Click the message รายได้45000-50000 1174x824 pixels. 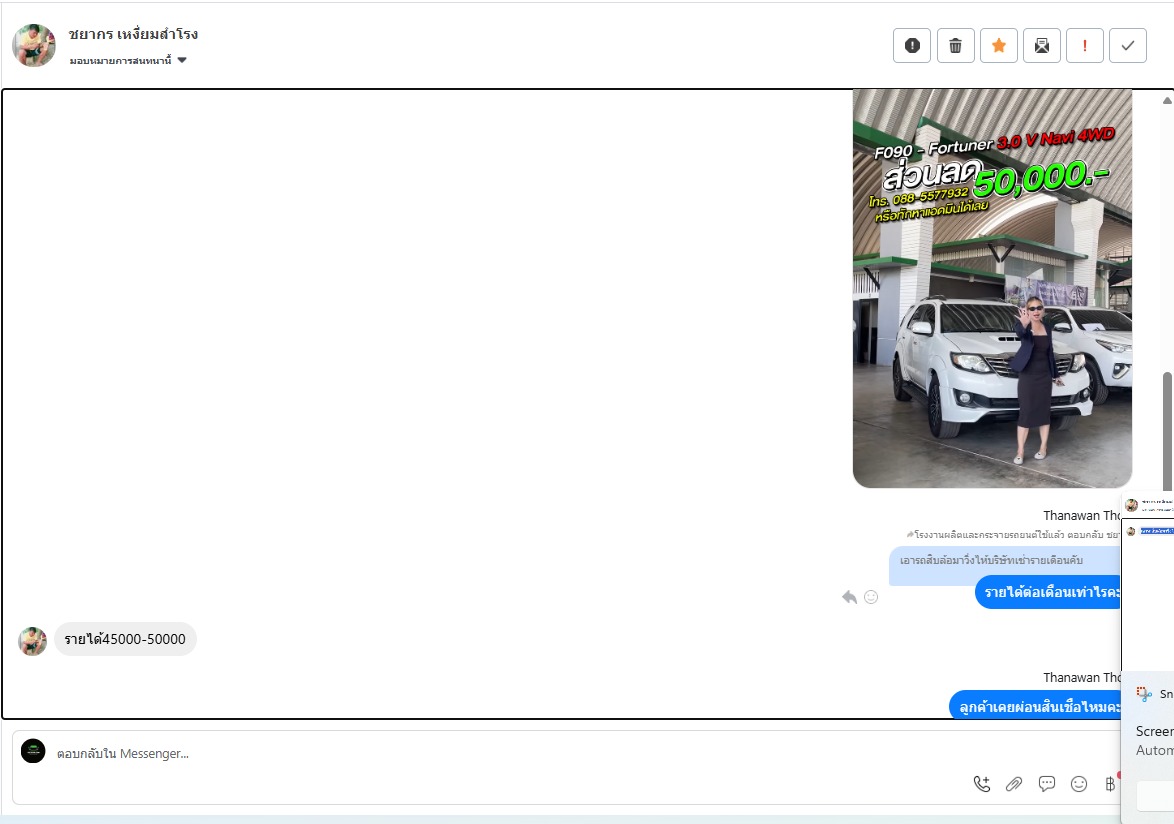[x=125, y=639]
